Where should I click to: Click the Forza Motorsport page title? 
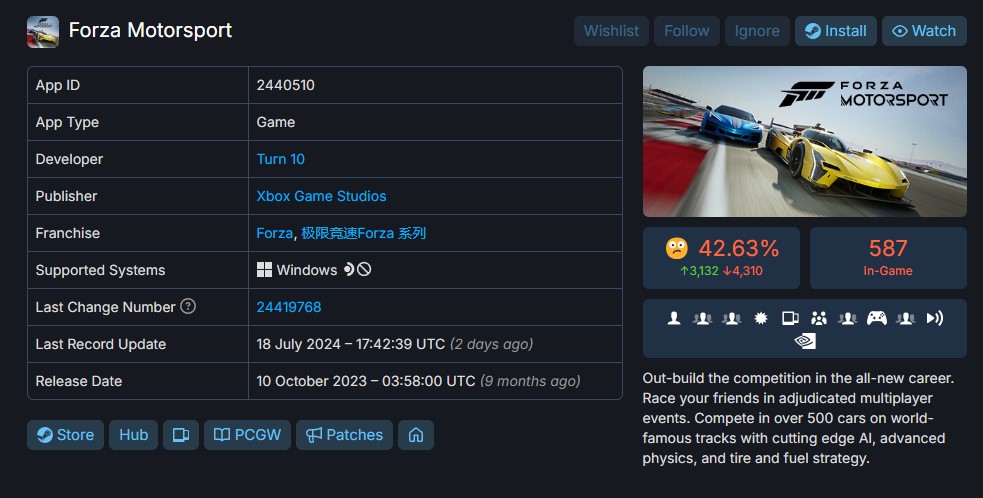(150, 30)
